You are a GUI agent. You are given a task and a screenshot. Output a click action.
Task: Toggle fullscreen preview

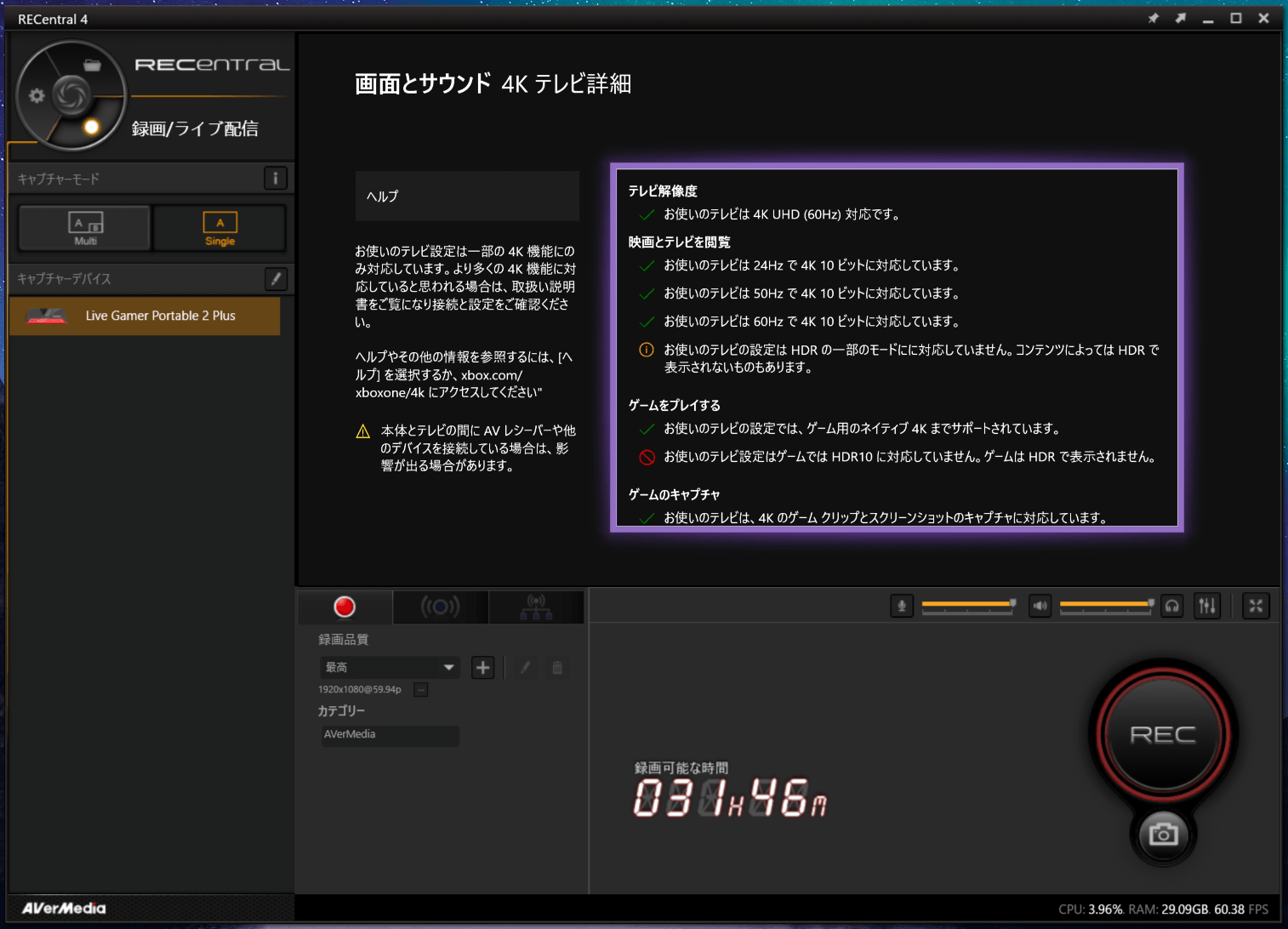[1256, 606]
